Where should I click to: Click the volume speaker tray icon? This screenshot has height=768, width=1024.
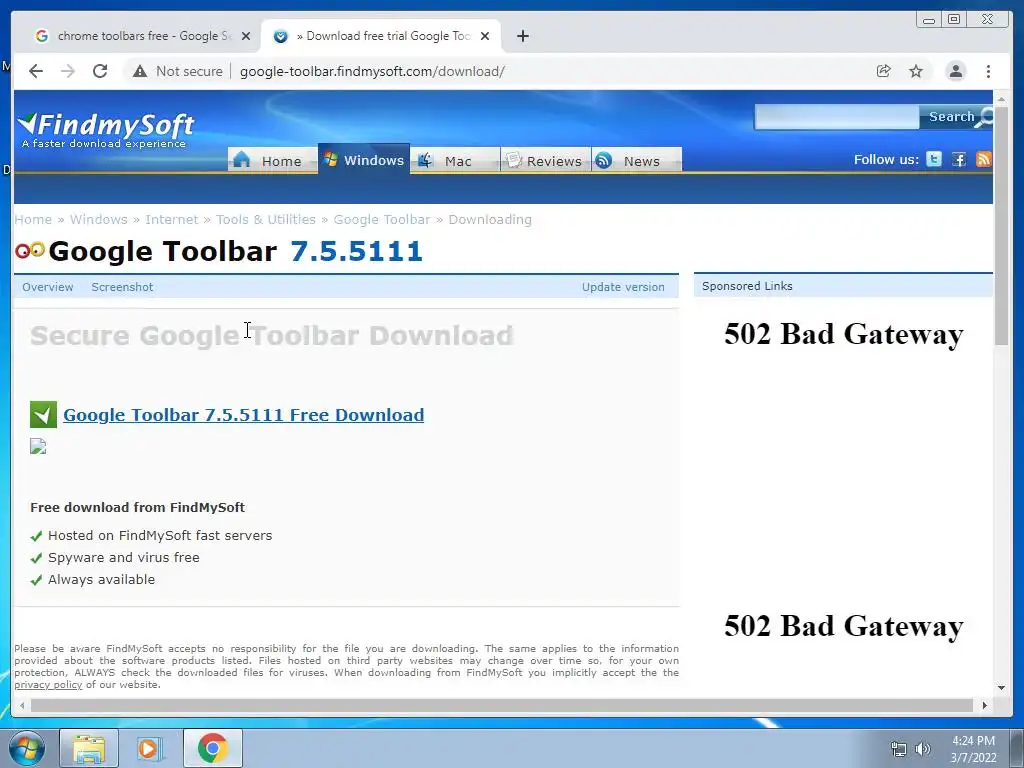[922, 749]
